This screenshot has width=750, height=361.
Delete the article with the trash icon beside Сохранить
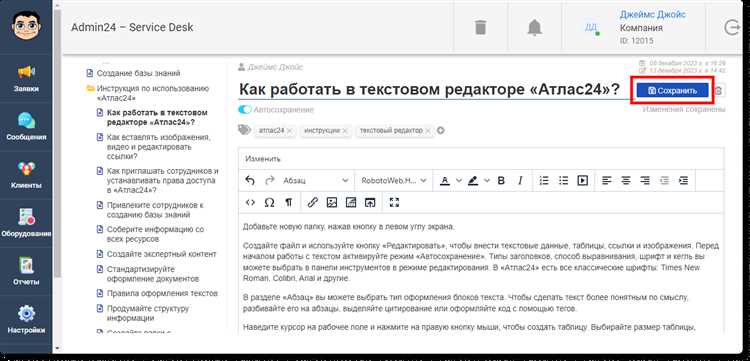tap(718, 90)
